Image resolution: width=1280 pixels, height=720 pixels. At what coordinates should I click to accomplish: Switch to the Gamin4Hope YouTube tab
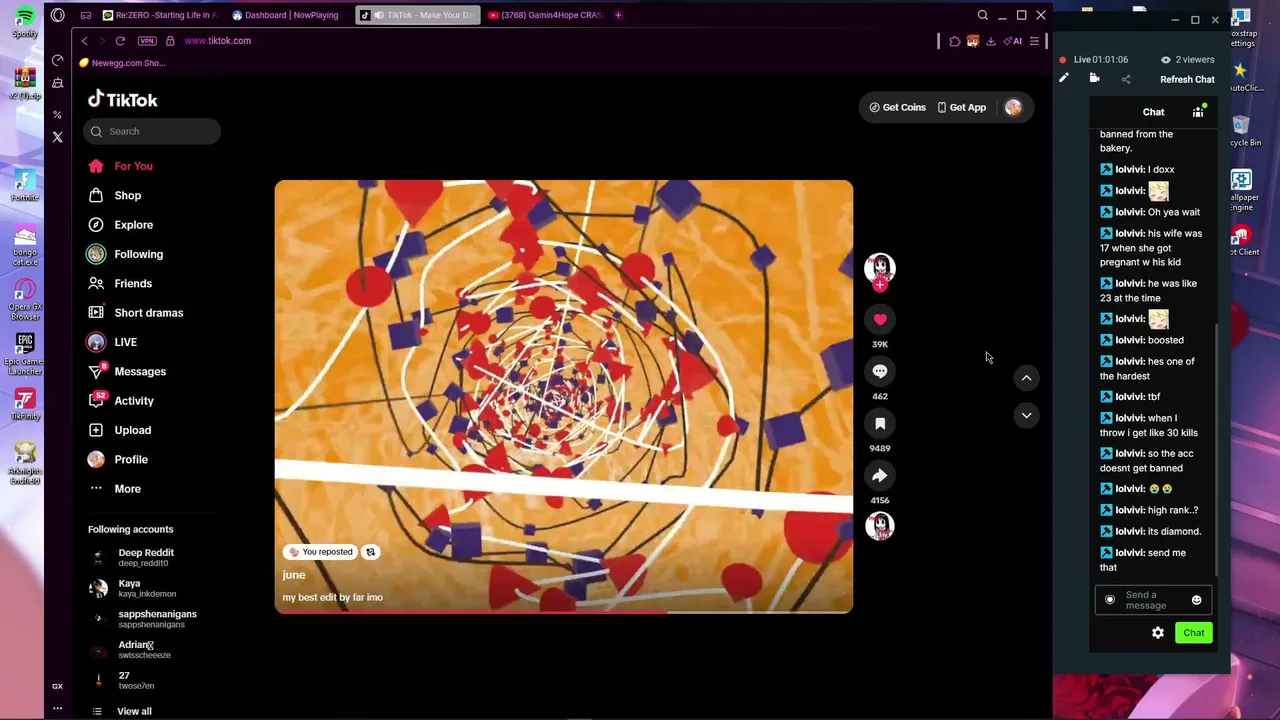click(546, 15)
